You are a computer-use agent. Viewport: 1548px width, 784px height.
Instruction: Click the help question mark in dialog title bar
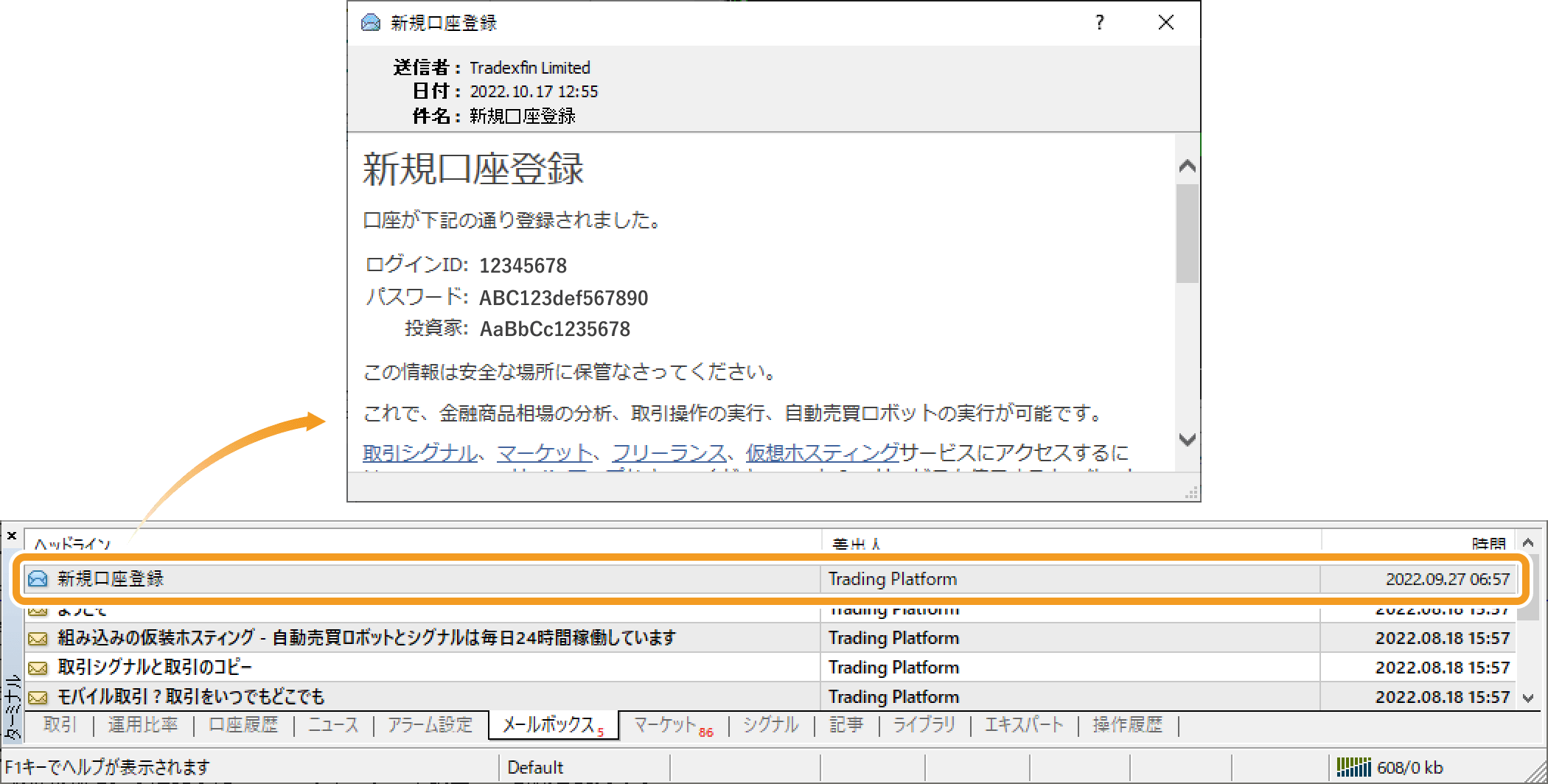point(1100,23)
